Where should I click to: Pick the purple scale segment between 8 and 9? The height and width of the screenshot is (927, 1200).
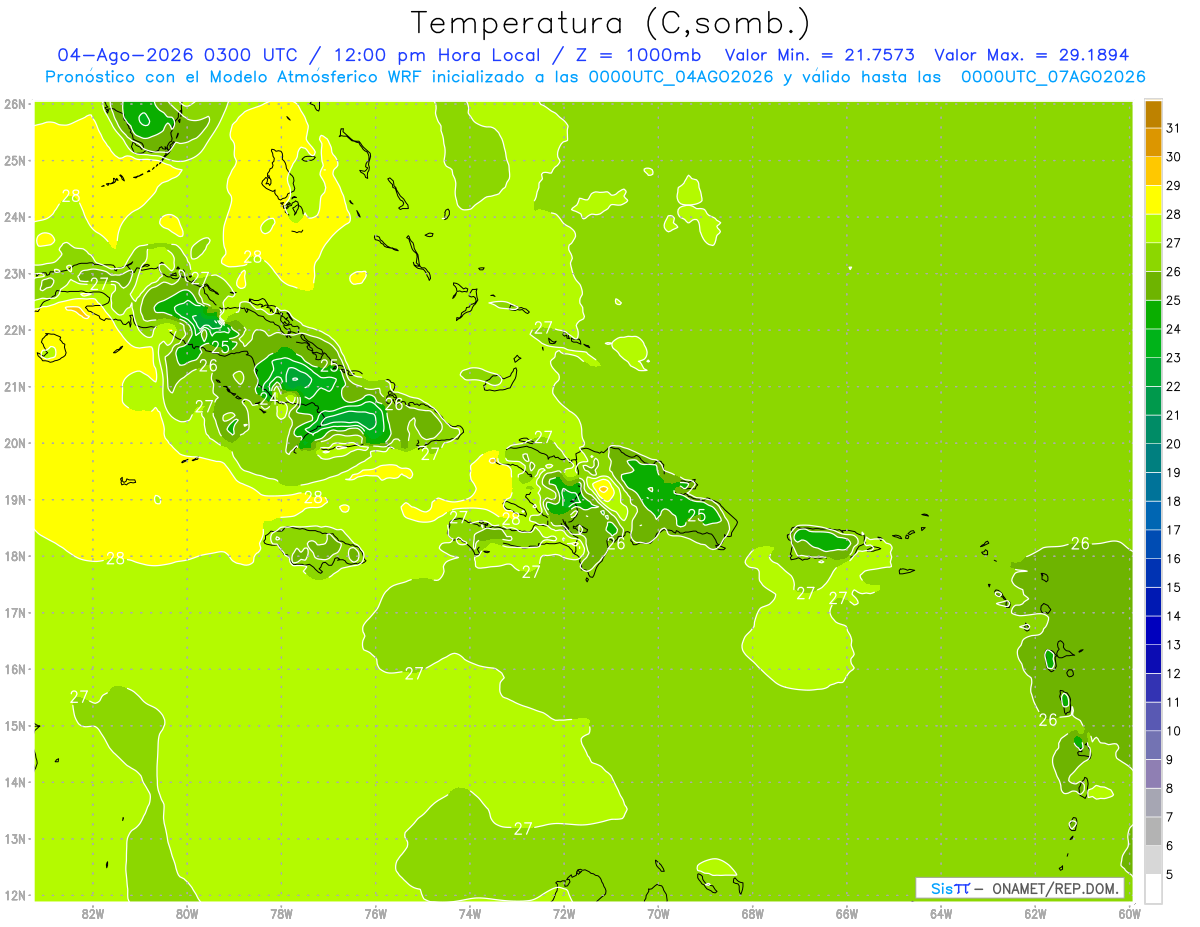click(x=1153, y=774)
